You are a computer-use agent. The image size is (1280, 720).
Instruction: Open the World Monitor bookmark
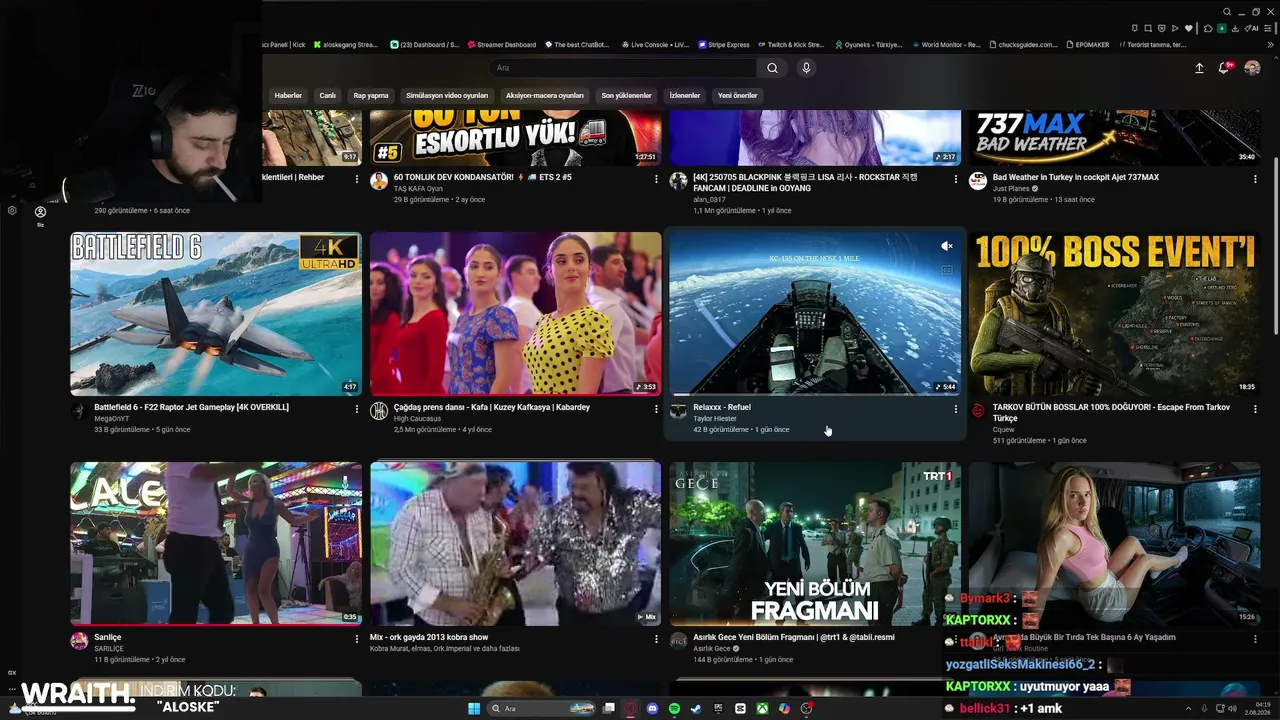pos(945,45)
